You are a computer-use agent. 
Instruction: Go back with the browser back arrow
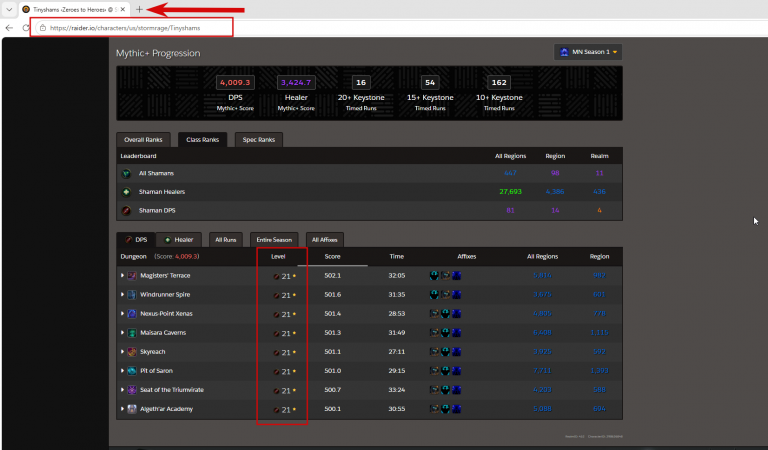[9, 28]
